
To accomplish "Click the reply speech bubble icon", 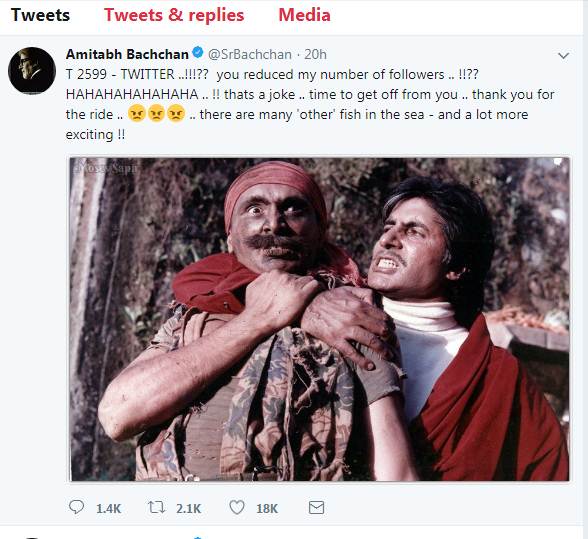I will [x=76, y=507].
